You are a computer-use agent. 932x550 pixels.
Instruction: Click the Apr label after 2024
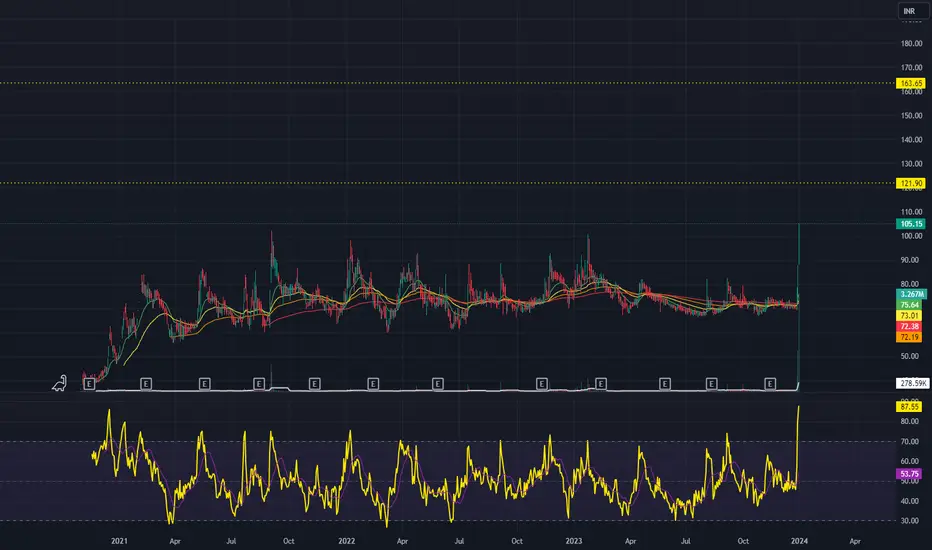pos(855,541)
